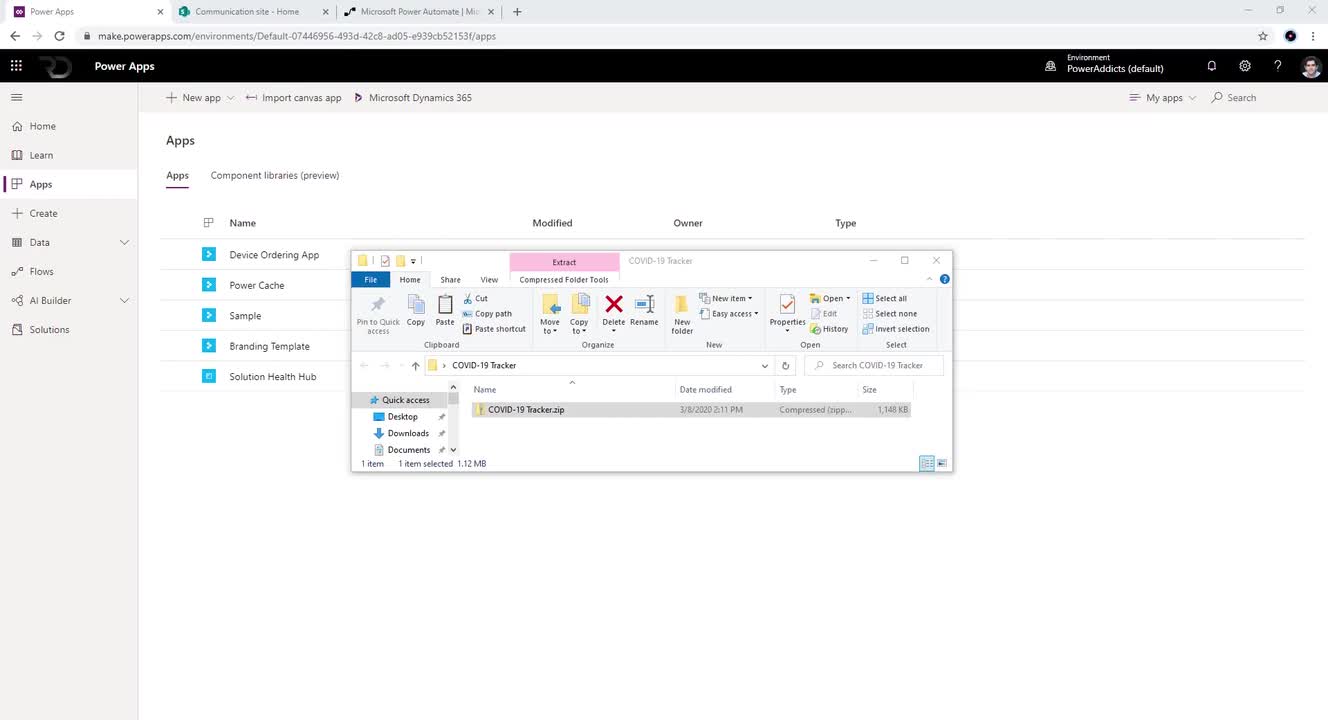Click Select all in ribbon
This screenshot has width=1328, height=720.
(x=885, y=298)
